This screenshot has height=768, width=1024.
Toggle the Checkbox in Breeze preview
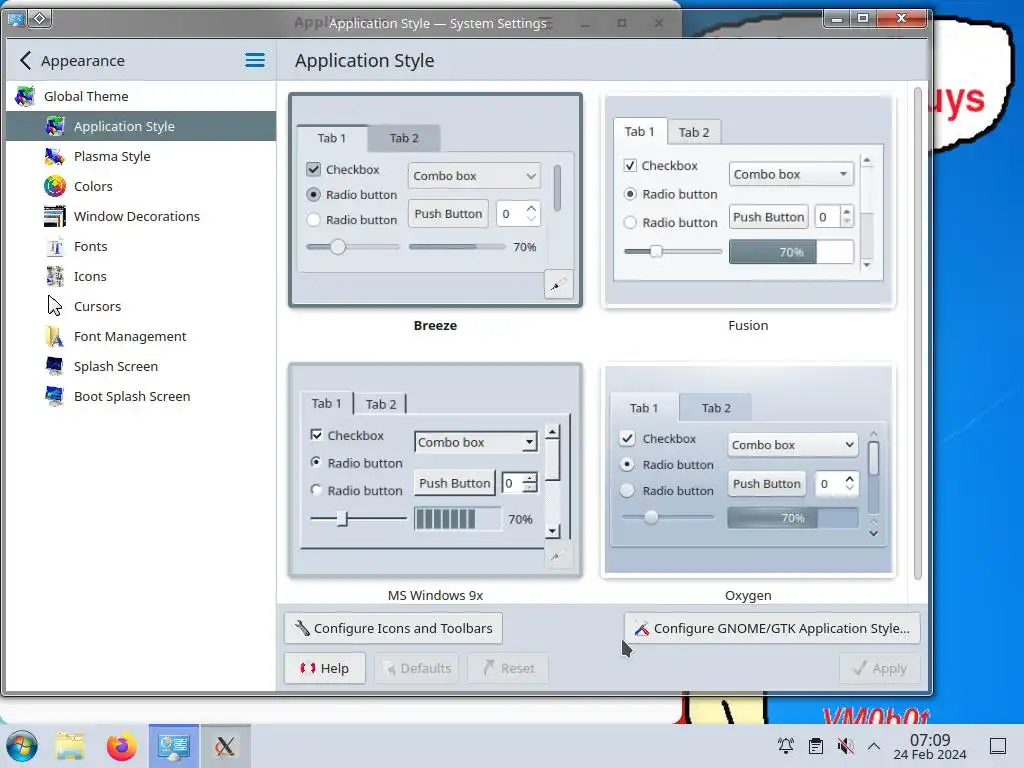click(314, 169)
